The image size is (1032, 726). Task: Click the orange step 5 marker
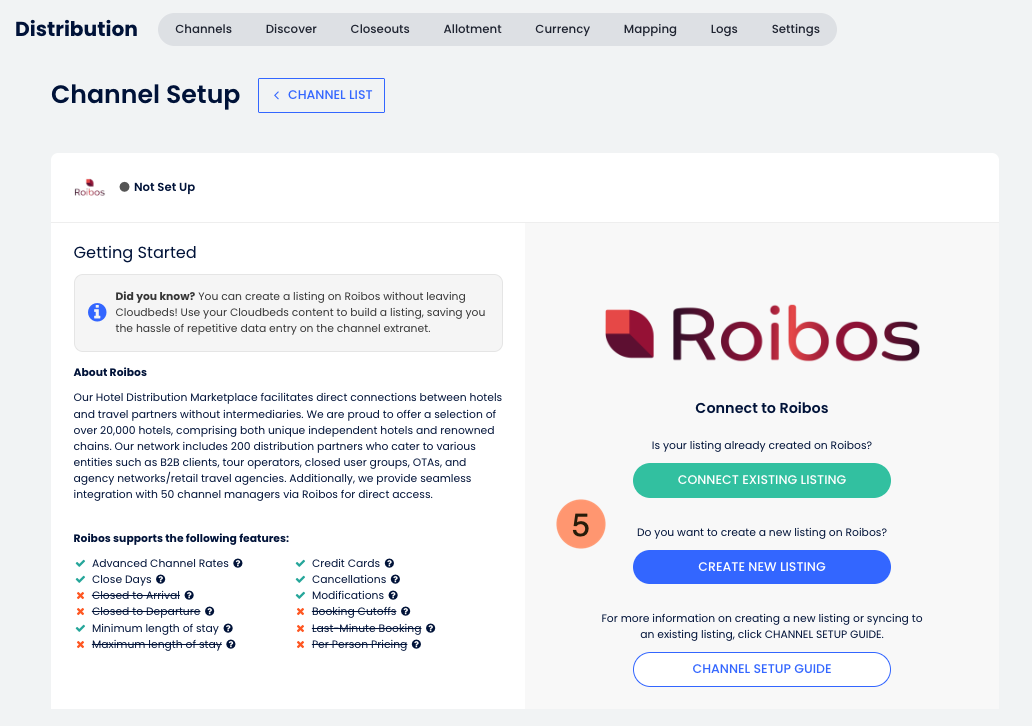pyautogui.click(x=580, y=525)
